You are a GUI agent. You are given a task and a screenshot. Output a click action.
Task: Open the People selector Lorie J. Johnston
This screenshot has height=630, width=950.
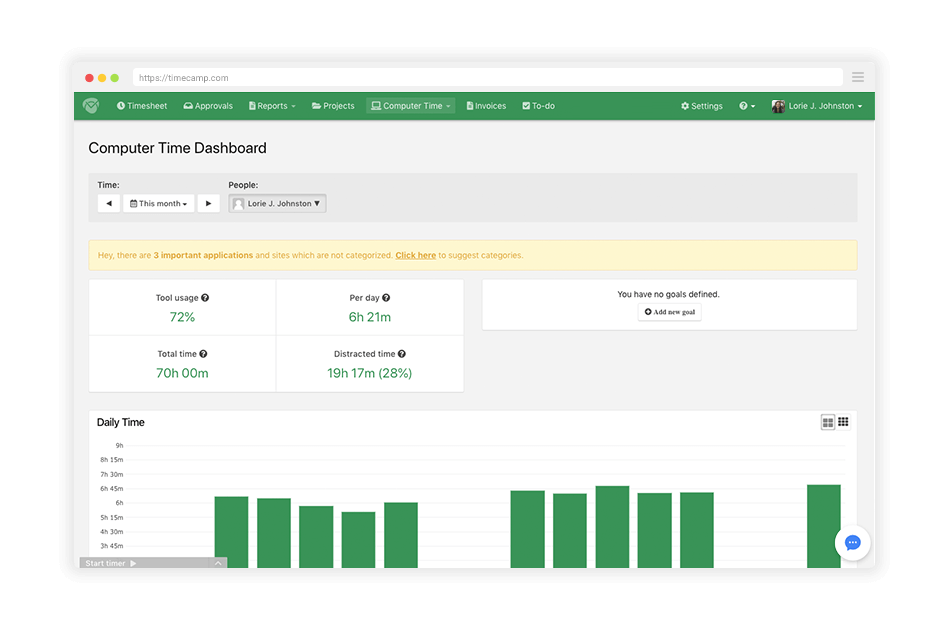[x=277, y=204]
